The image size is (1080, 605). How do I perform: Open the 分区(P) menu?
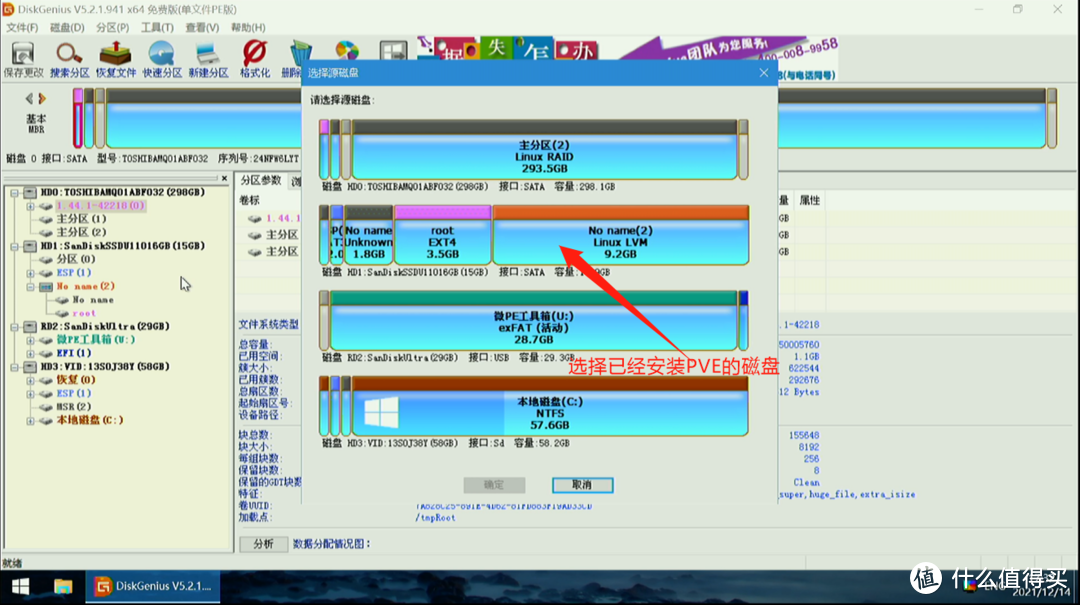(112, 28)
